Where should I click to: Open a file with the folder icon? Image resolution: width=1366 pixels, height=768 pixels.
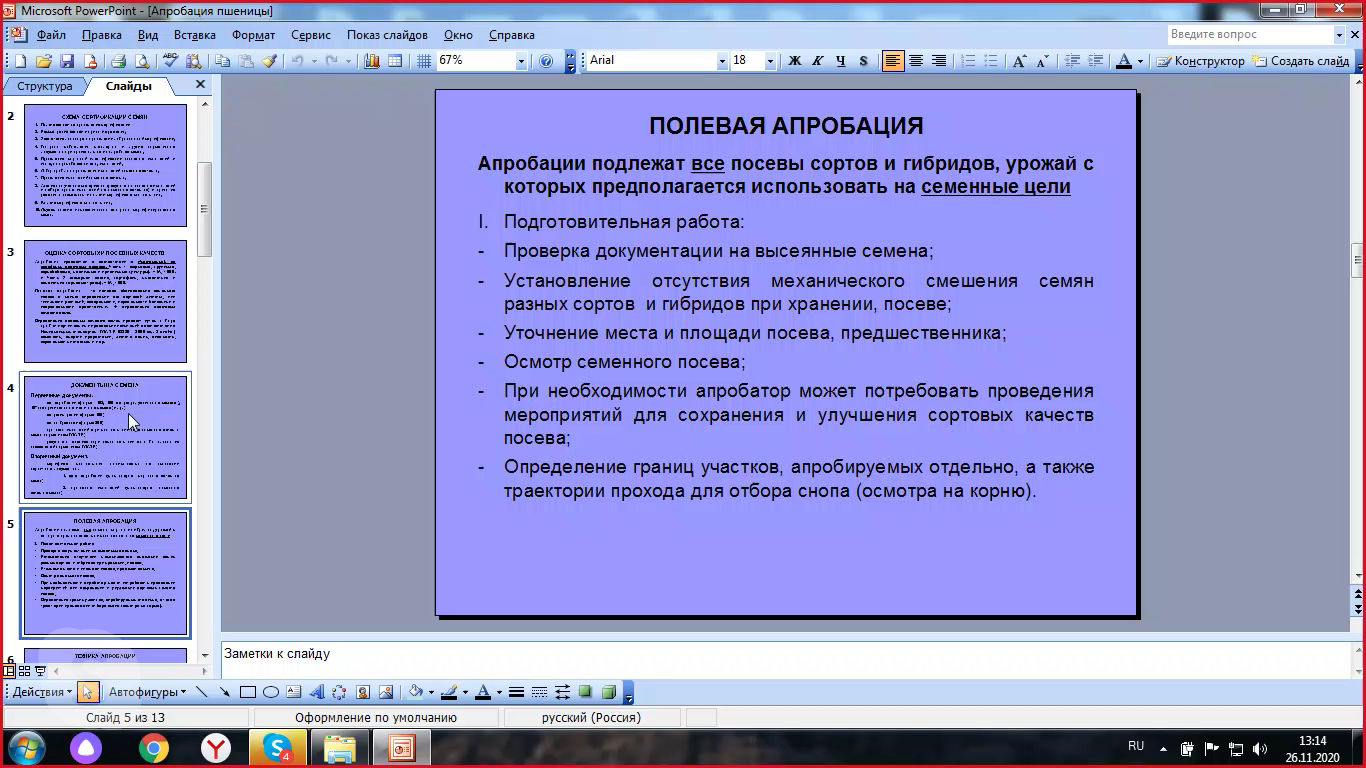click(x=44, y=61)
